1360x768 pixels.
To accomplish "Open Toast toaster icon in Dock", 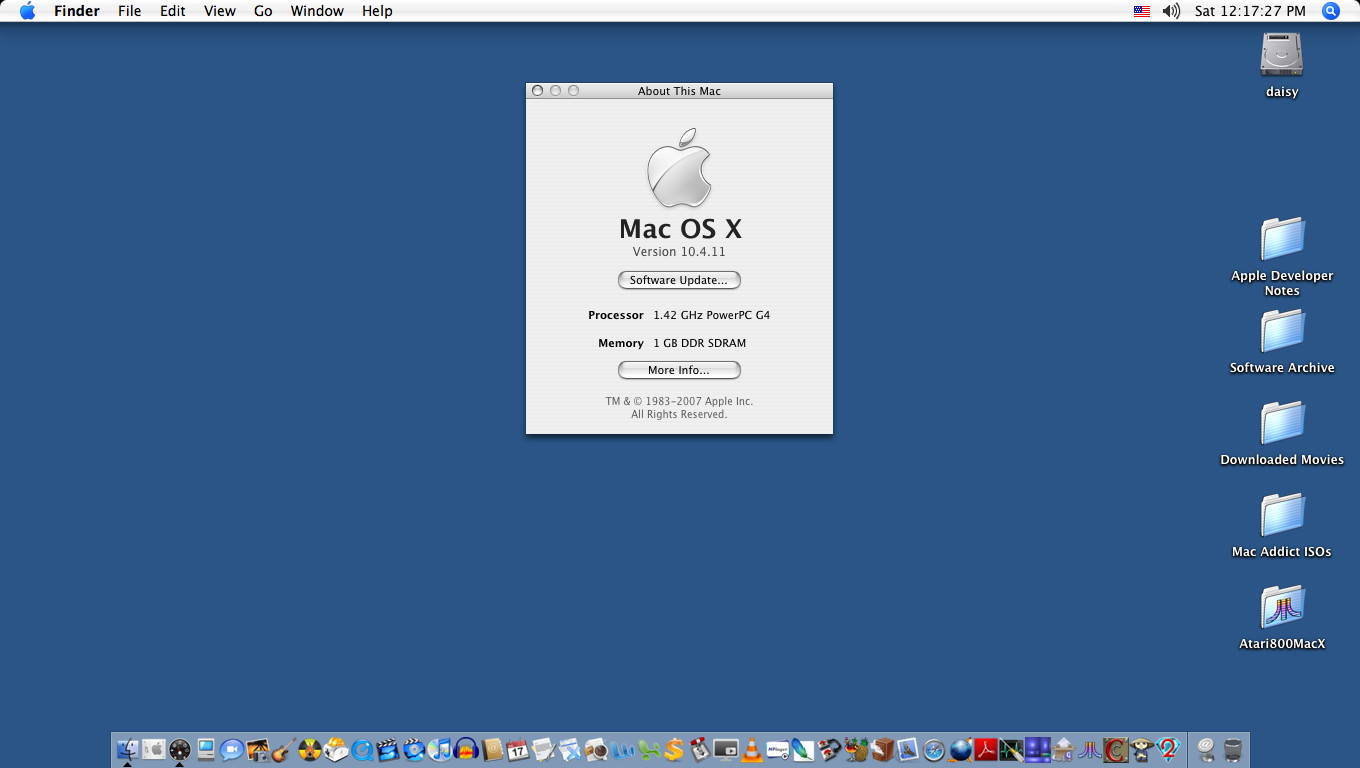I will tap(335, 749).
